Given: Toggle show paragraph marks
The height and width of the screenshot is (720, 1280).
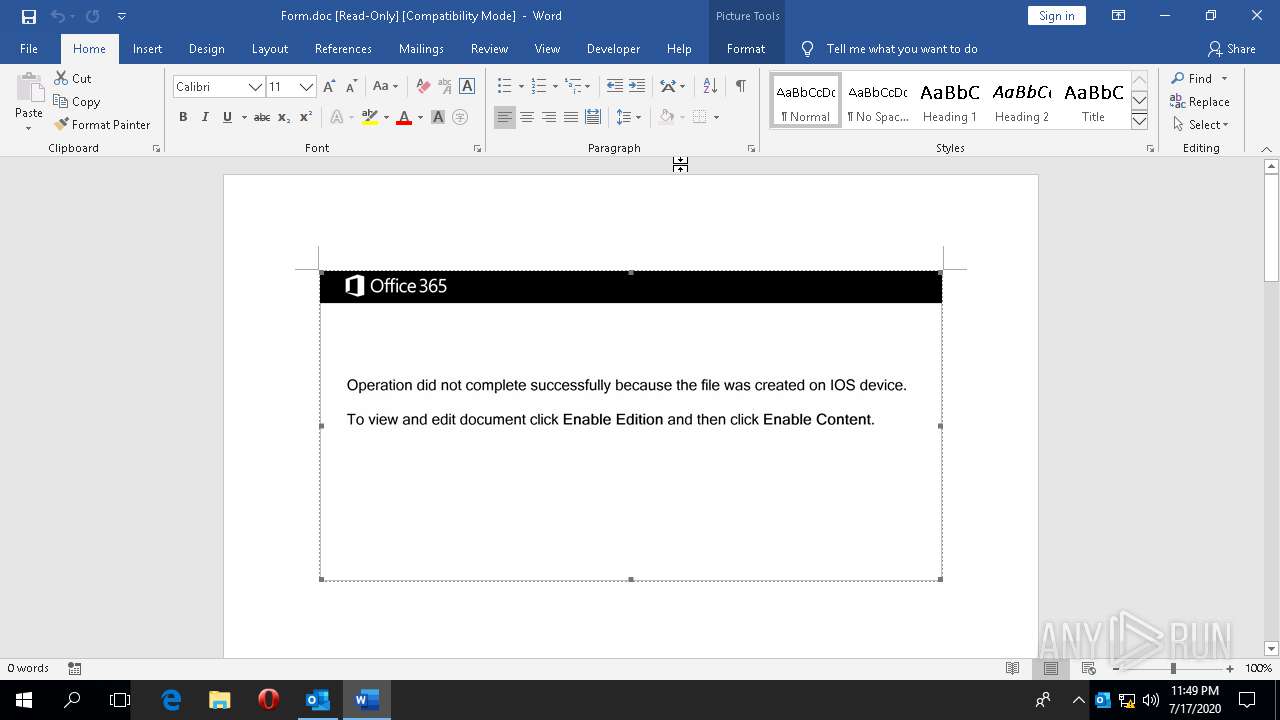Looking at the screenshot, I should click(741, 87).
